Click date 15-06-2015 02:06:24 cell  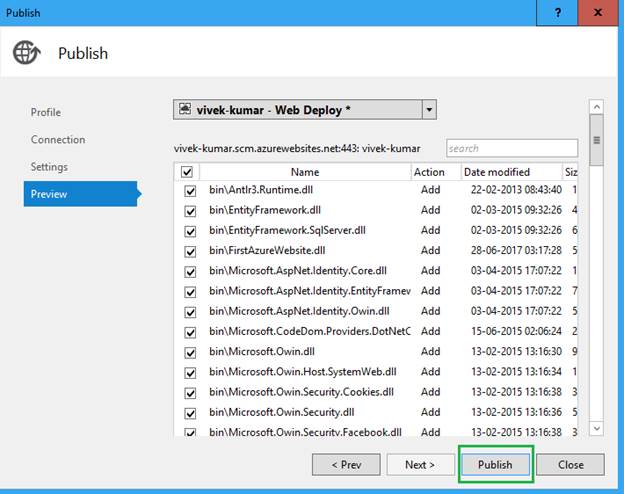coord(516,331)
